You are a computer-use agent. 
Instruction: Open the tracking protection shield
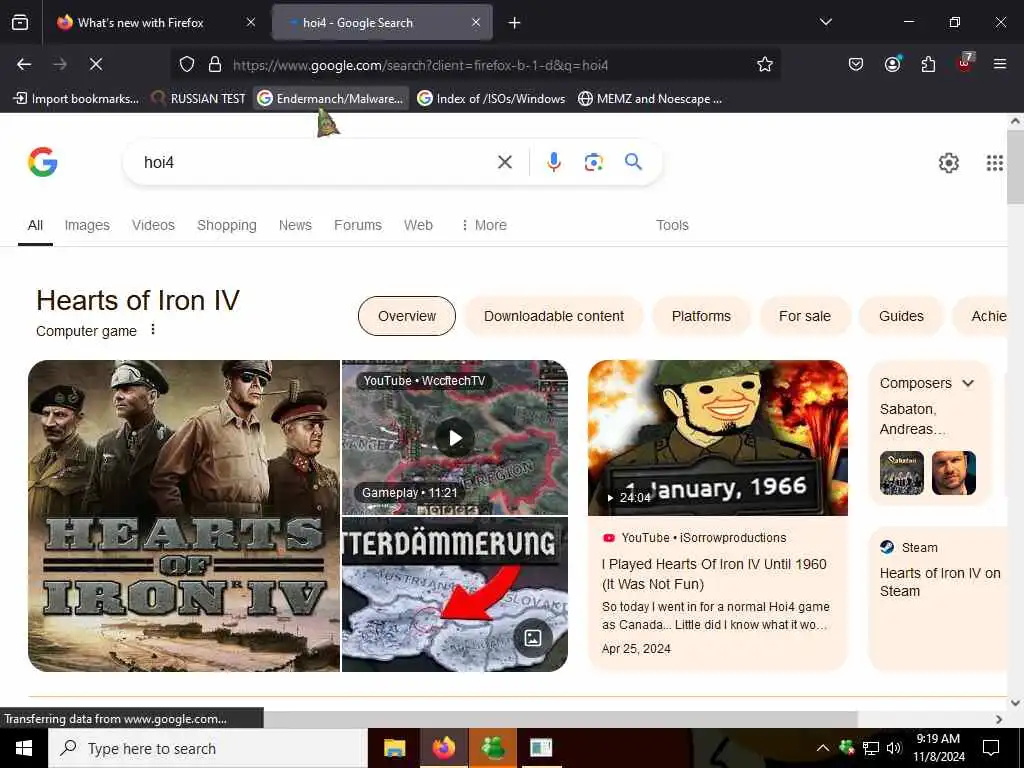click(187, 65)
